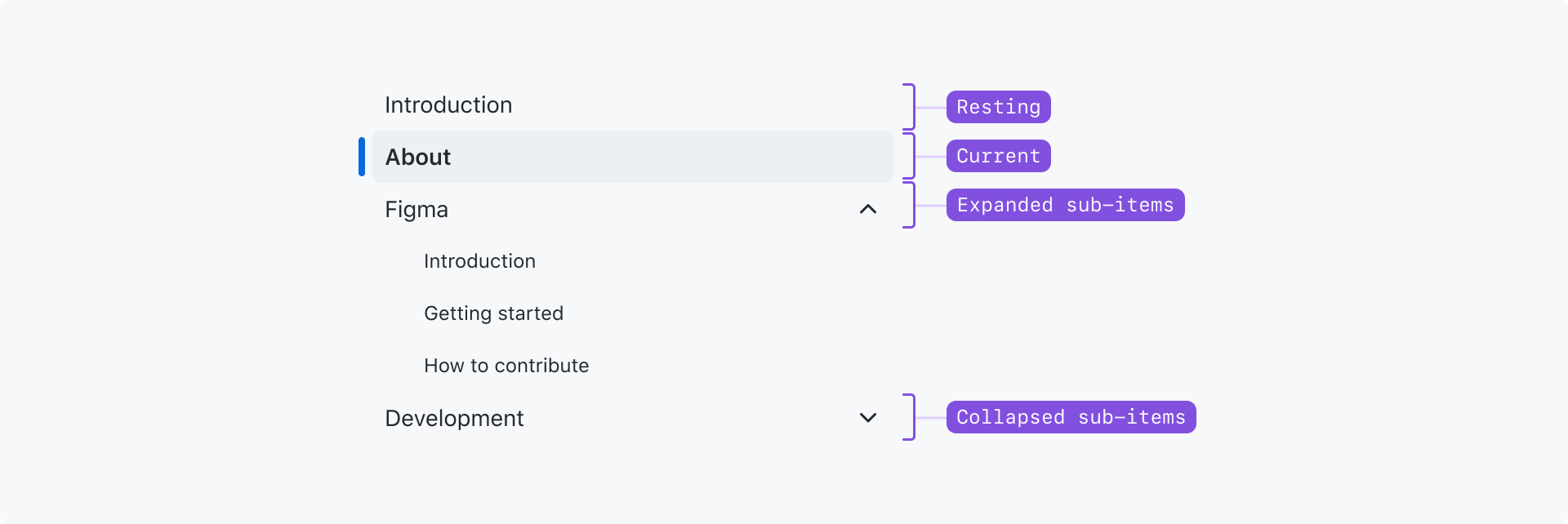The width and height of the screenshot is (1568, 524).
Task: Open the Getting started sub-item
Action: [493, 313]
